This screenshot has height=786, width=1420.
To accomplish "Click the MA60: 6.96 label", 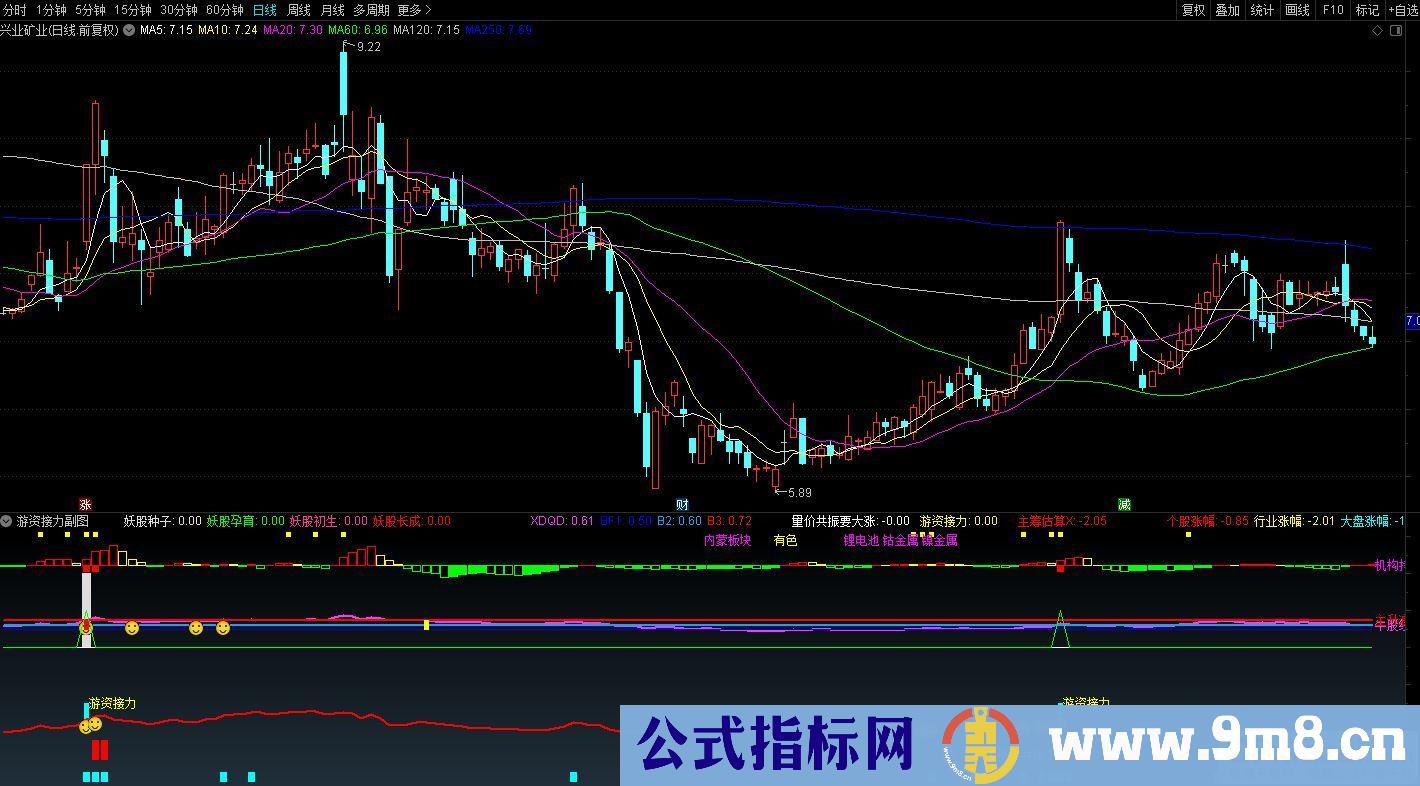I will (x=358, y=30).
